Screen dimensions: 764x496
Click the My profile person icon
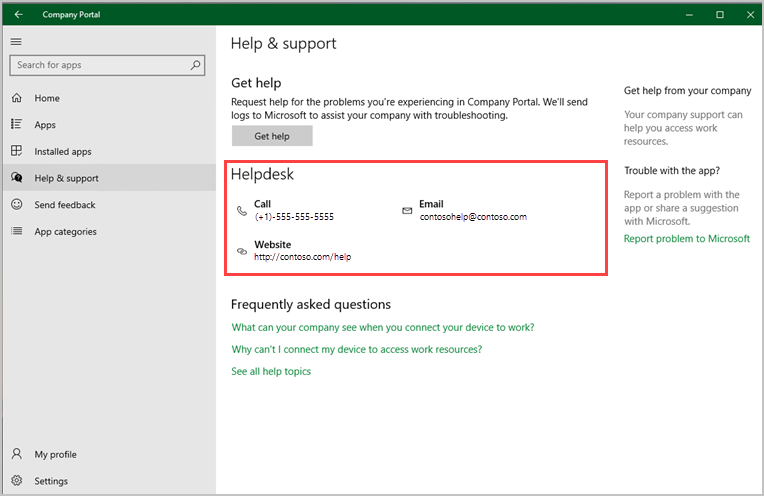tap(17, 454)
